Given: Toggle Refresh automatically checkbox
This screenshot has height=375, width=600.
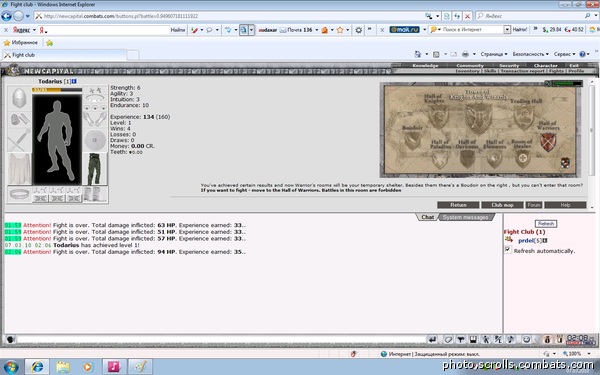Looking at the screenshot, I should (508, 250).
